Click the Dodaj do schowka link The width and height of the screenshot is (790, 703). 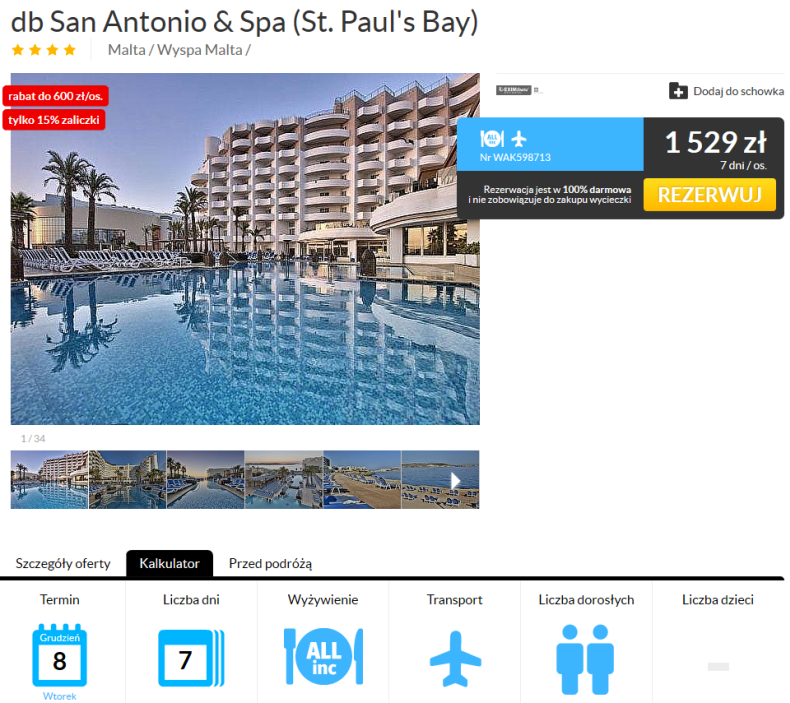(738, 91)
